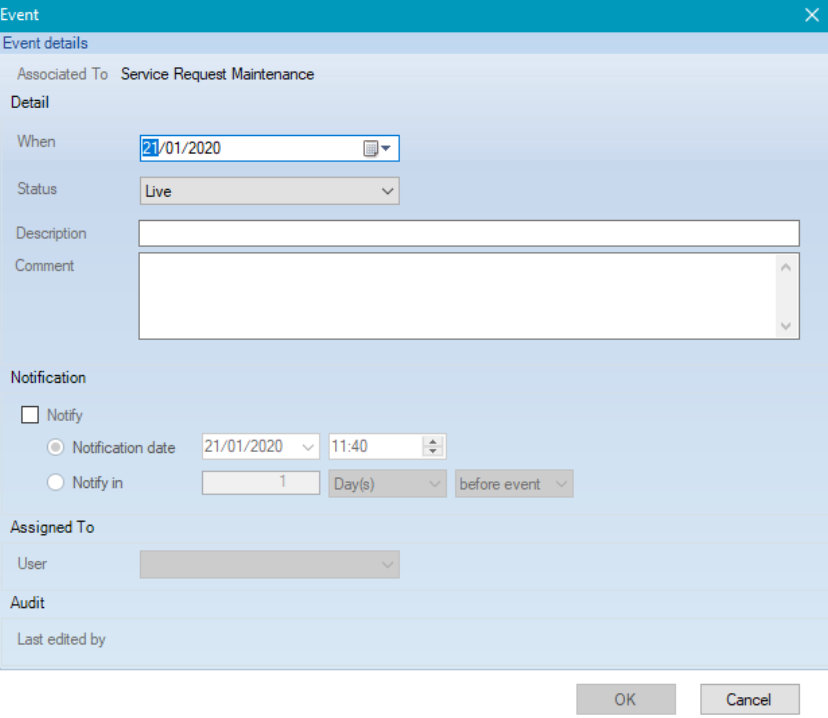828x718 pixels.
Task: Click the Notify in number field
Action: click(x=260, y=484)
